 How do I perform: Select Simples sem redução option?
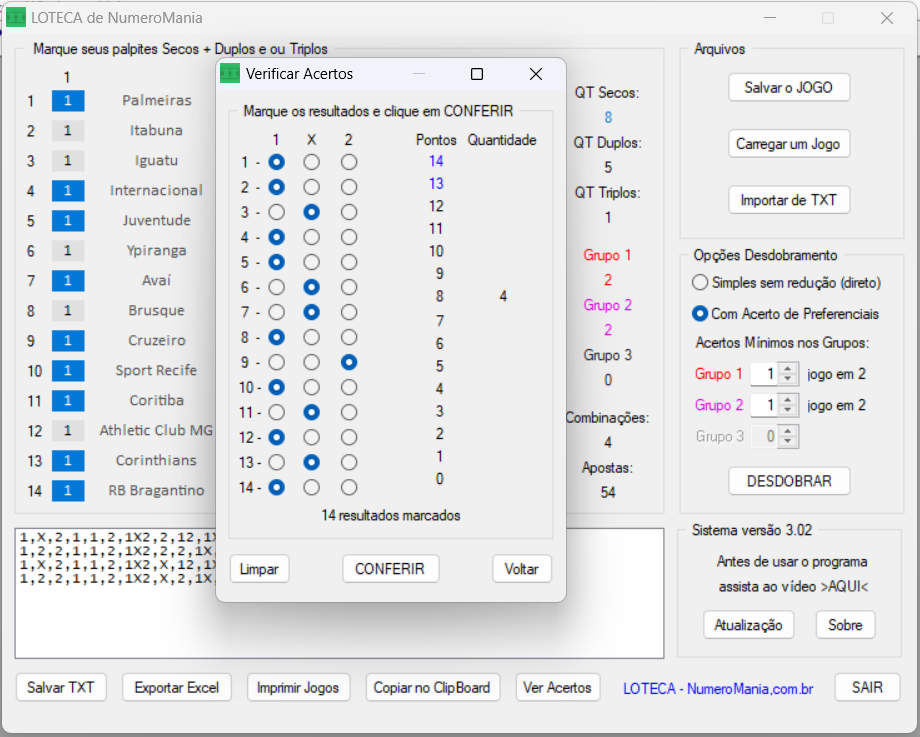pos(700,283)
